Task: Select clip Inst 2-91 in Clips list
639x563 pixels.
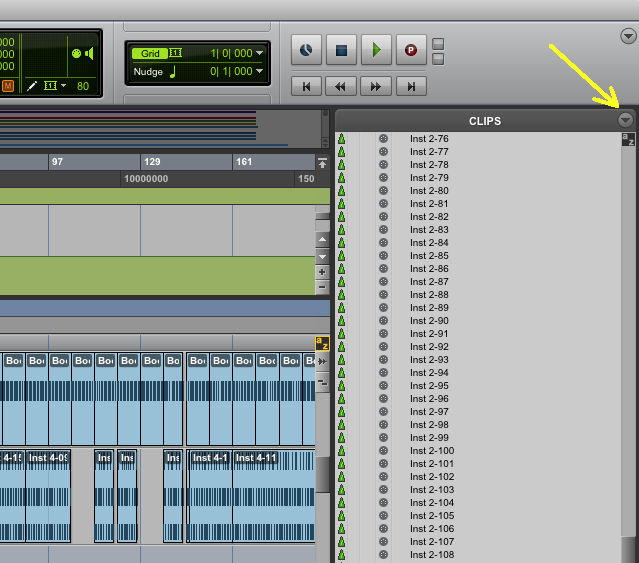Action: (x=429, y=334)
